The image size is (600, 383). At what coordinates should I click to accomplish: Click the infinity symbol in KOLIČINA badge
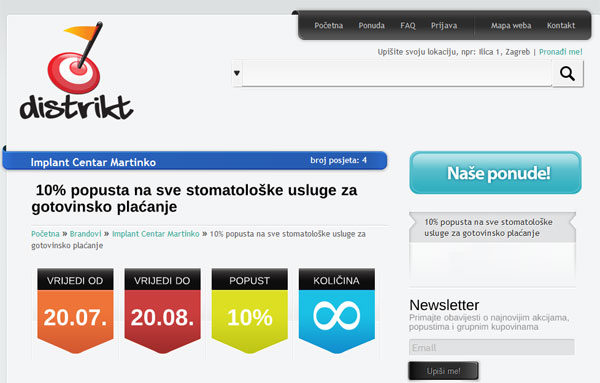coord(337,316)
